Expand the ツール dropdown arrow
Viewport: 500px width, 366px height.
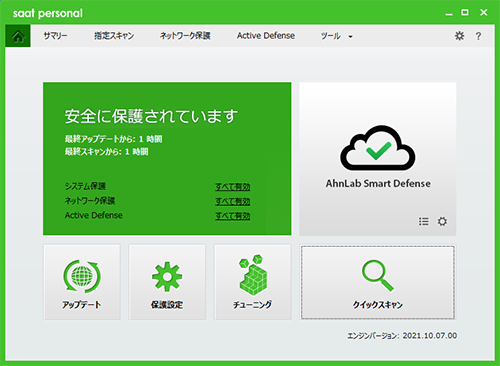pos(350,36)
